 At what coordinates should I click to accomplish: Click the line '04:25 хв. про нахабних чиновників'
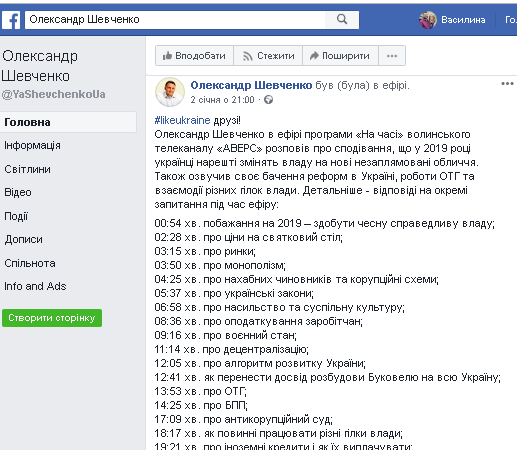pos(297,279)
